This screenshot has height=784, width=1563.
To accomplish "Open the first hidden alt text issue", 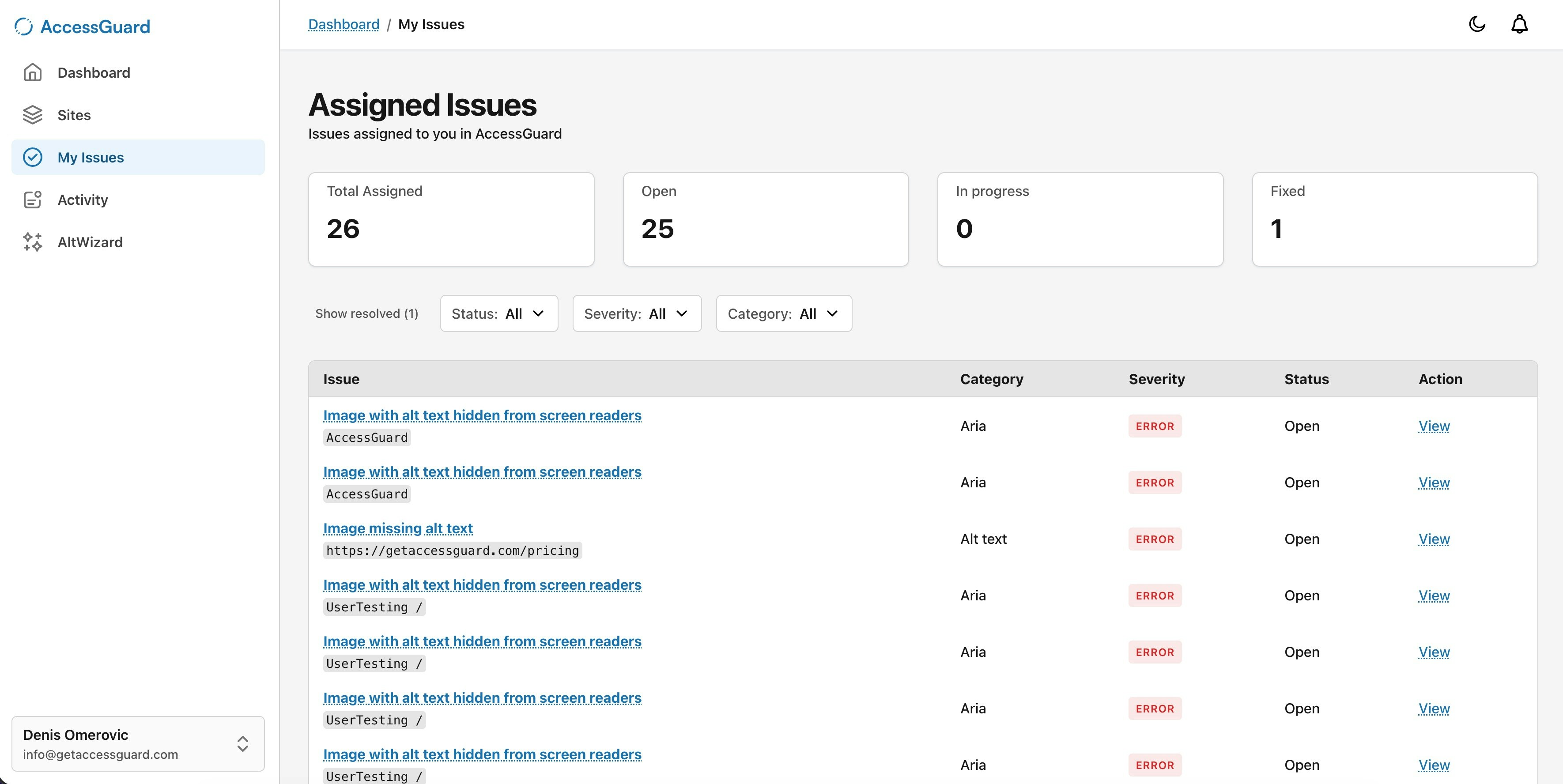I will 482,415.
